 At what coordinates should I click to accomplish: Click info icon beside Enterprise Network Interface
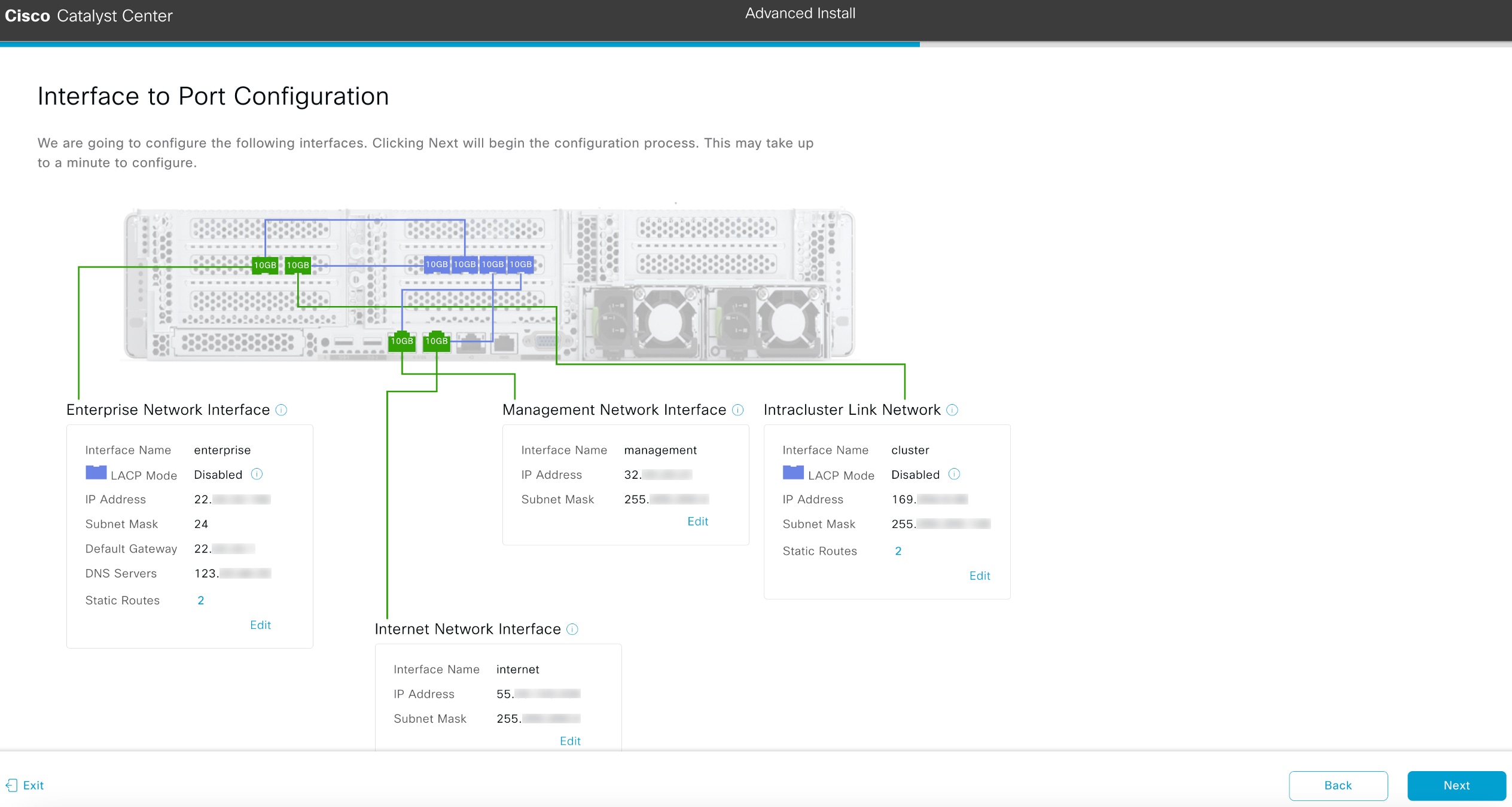[x=281, y=410]
